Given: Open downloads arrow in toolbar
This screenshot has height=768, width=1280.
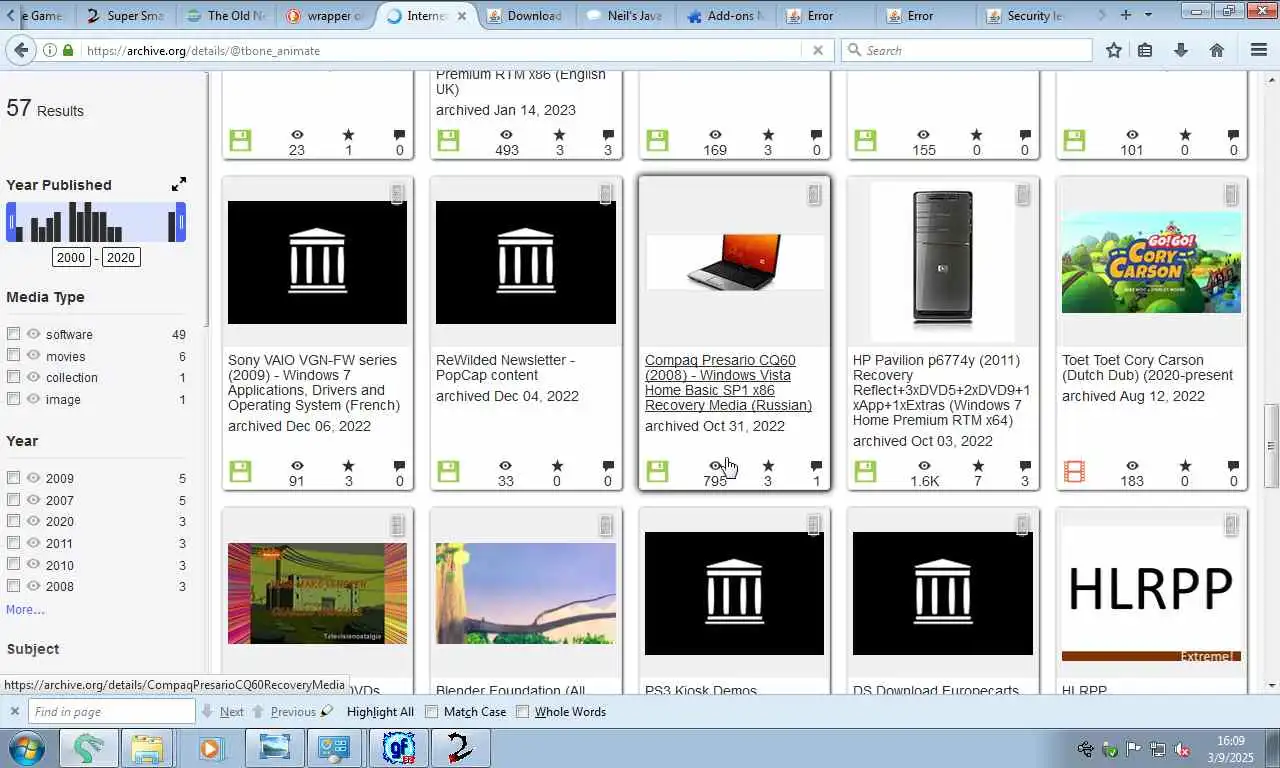Looking at the screenshot, I should tap(1180, 50).
